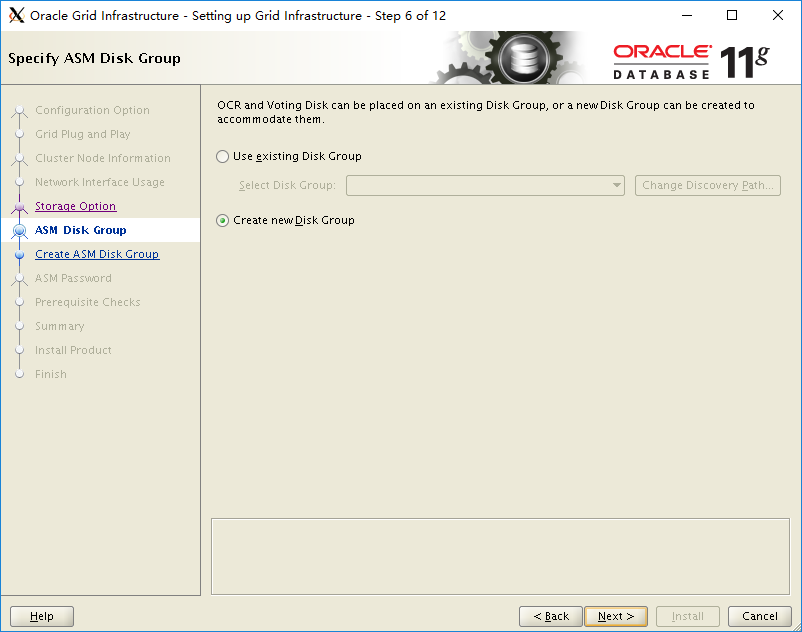Click the Grid Plug and Play step
Image resolution: width=802 pixels, height=632 pixels.
pyautogui.click(x=83, y=134)
